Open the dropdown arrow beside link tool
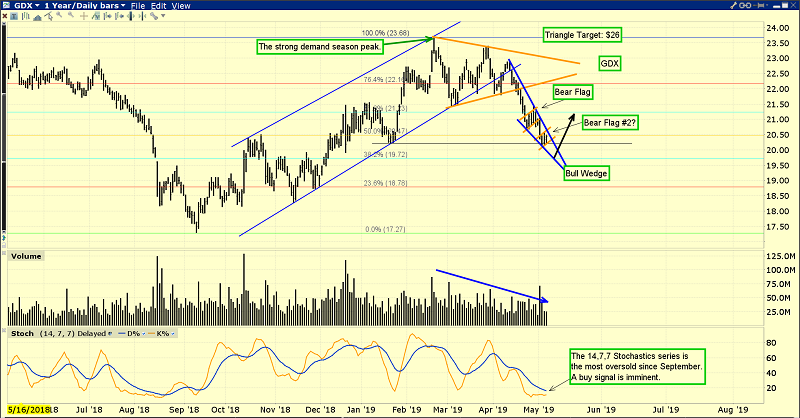The width and height of the screenshot is (800, 418). (x=163, y=16)
